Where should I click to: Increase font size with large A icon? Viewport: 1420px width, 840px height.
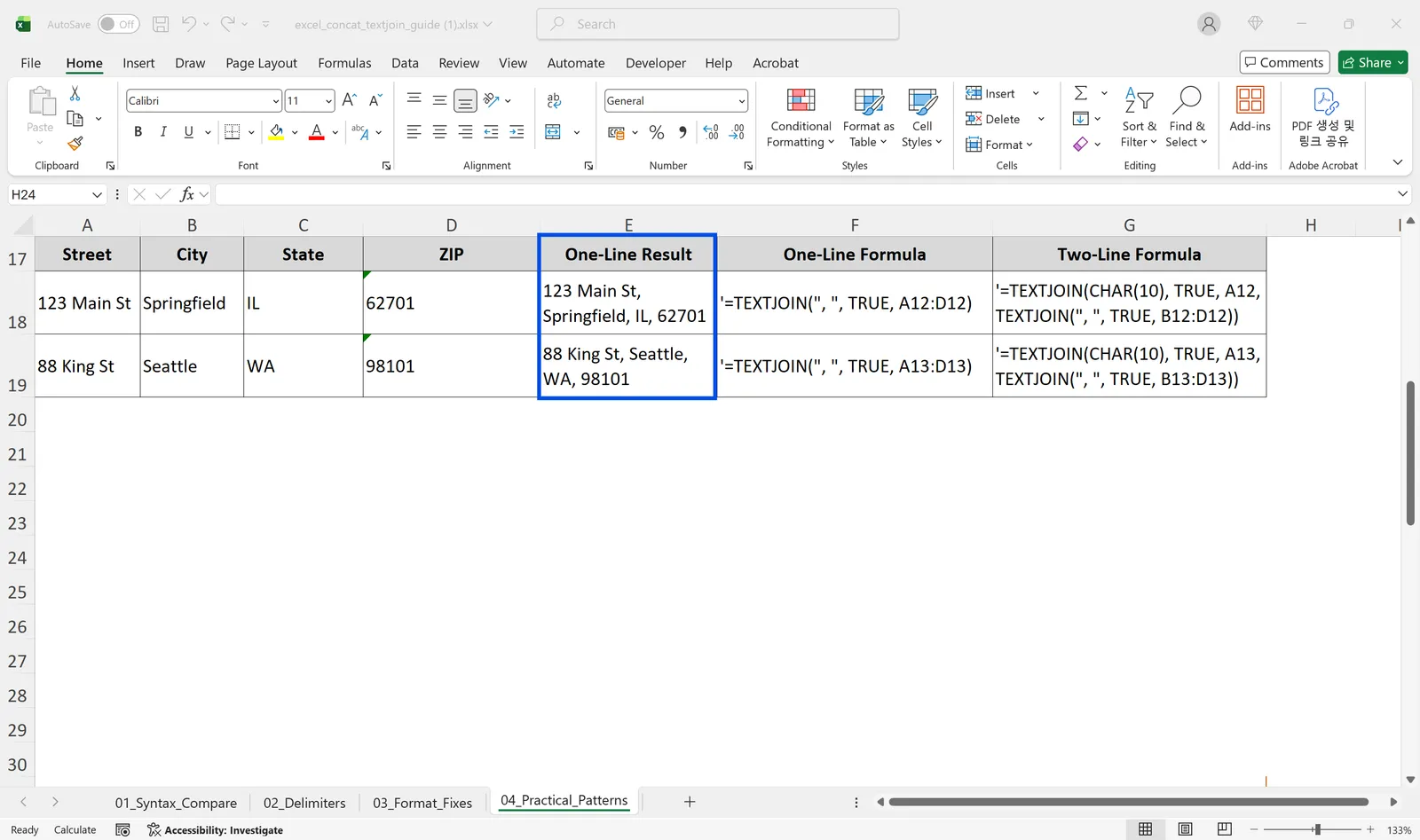350,100
